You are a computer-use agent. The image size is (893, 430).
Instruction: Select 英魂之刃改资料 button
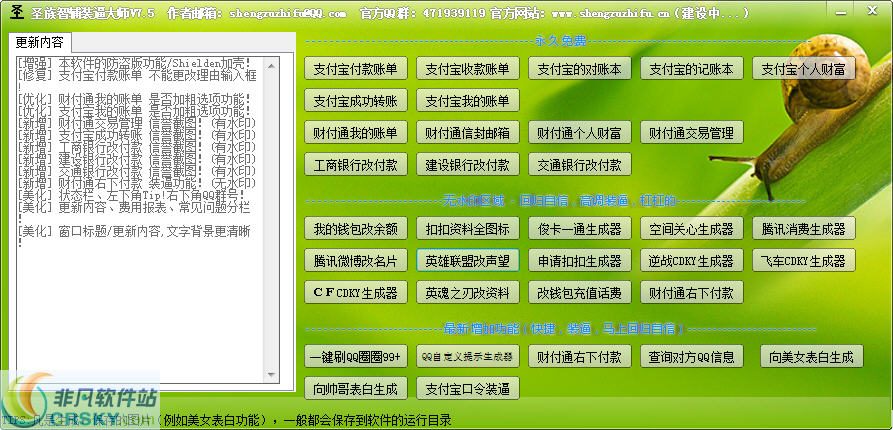[468, 292]
